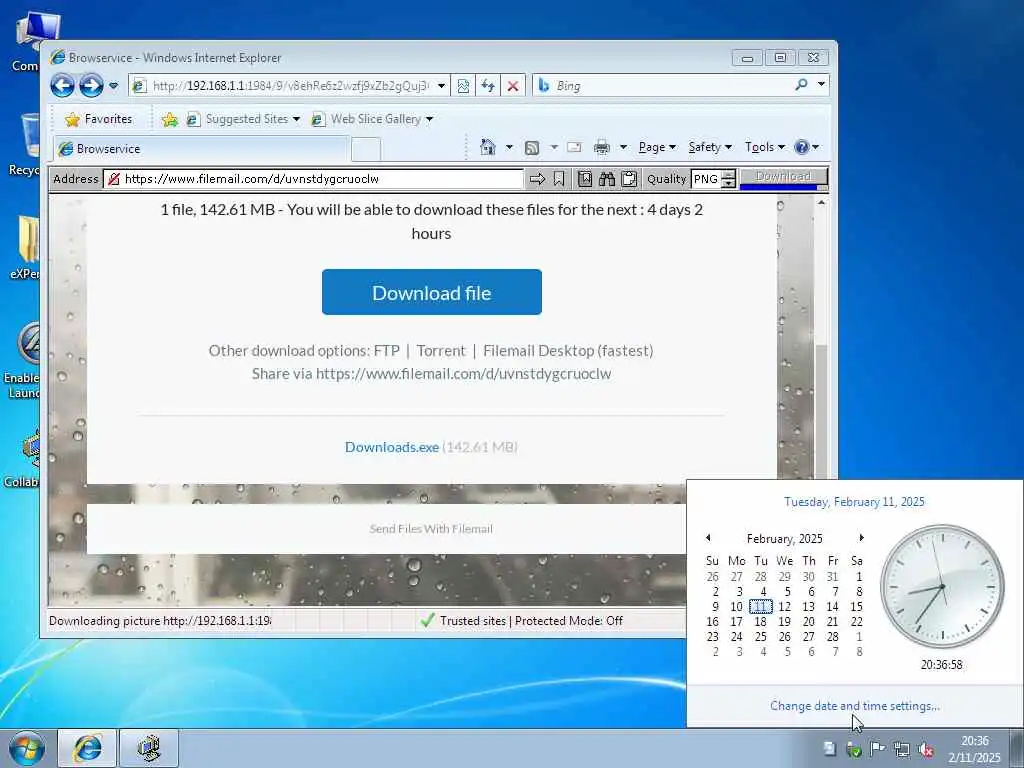Click the Browservice Go arrow icon

pyautogui.click(x=537, y=179)
